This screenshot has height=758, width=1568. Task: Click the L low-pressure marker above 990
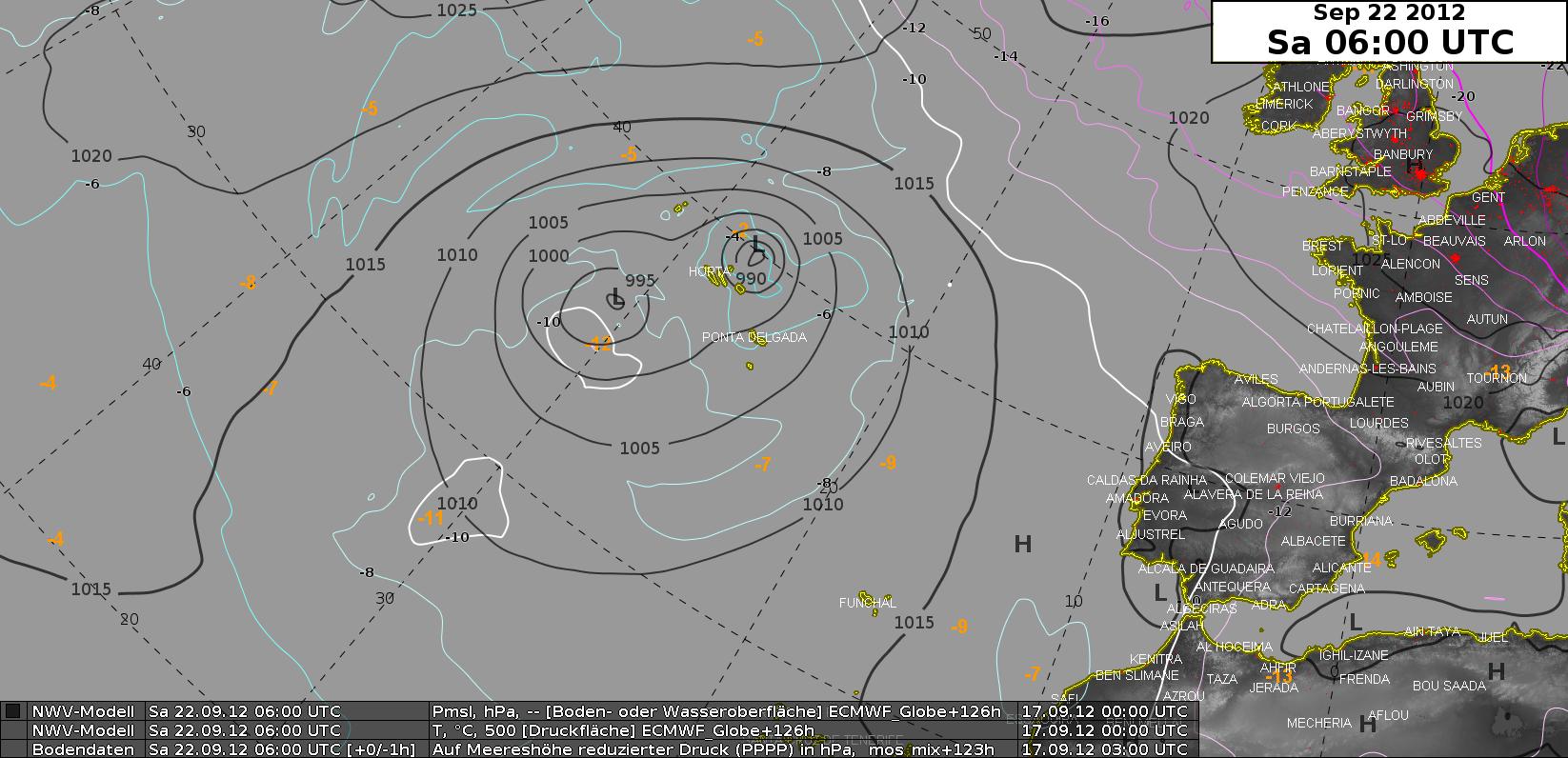click(756, 246)
